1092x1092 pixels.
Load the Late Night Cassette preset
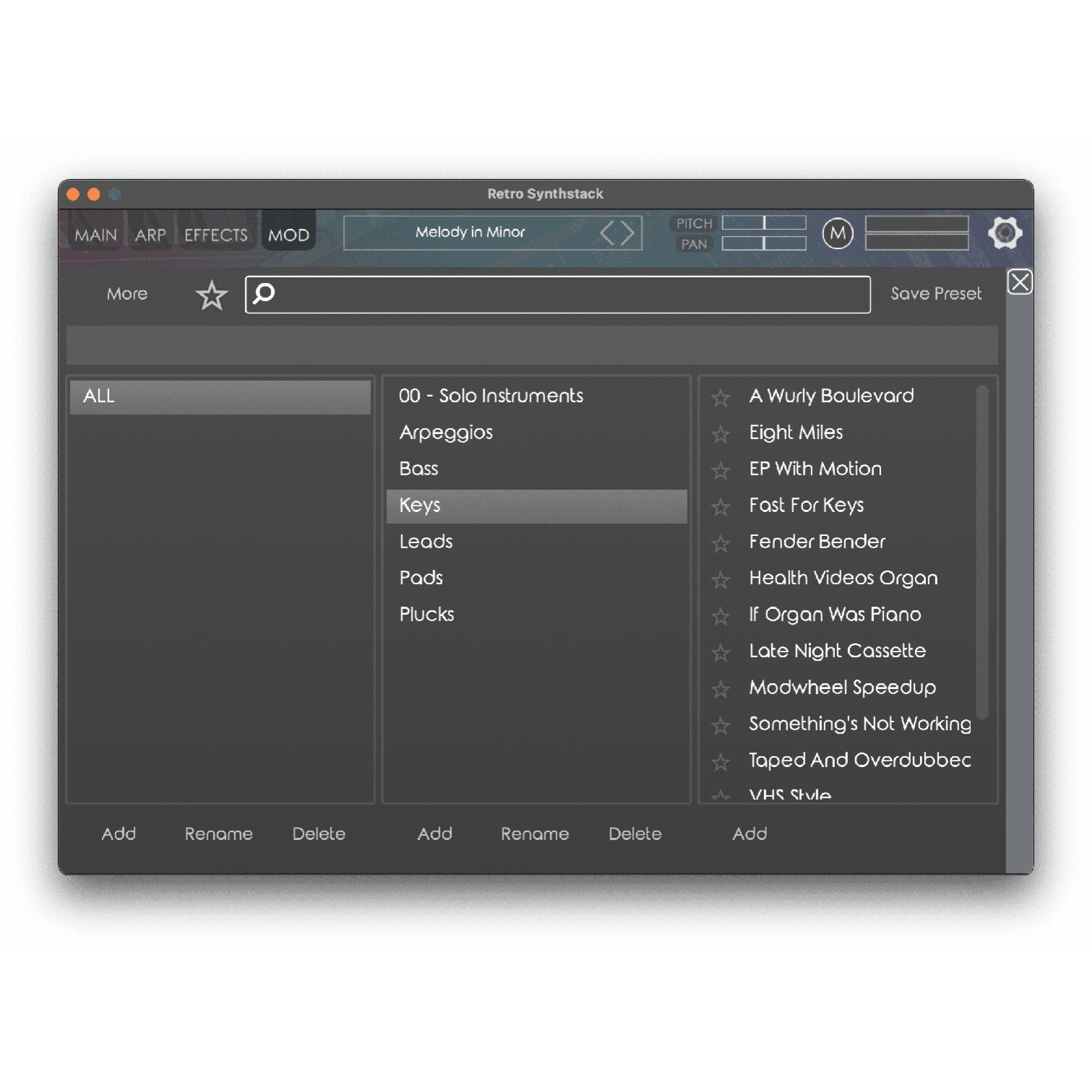[837, 651]
